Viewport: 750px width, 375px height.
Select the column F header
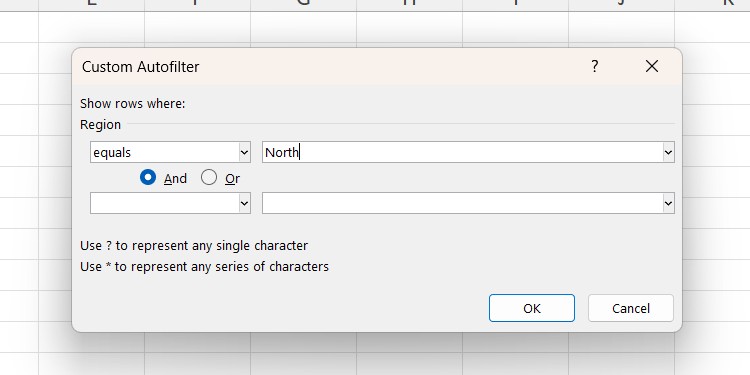pos(197,5)
